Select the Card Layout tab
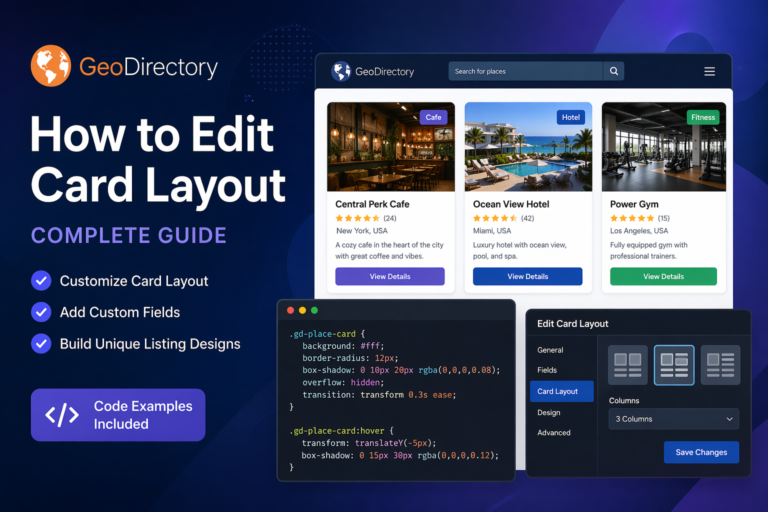768x512 pixels. click(562, 391)
